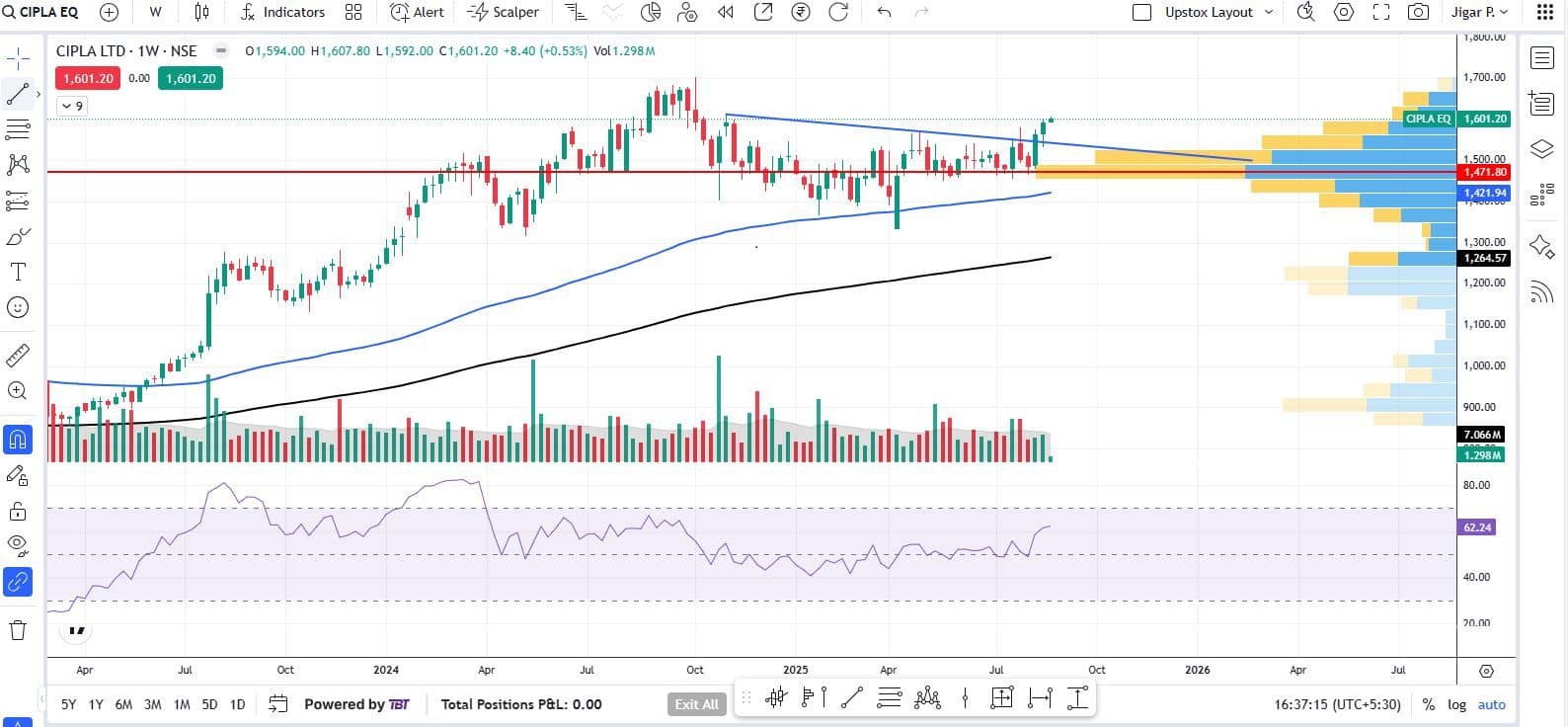This screenshot has width=1568, height=727.
Task: Open the Jigar P. account menu
Action: coord(1479,12)
